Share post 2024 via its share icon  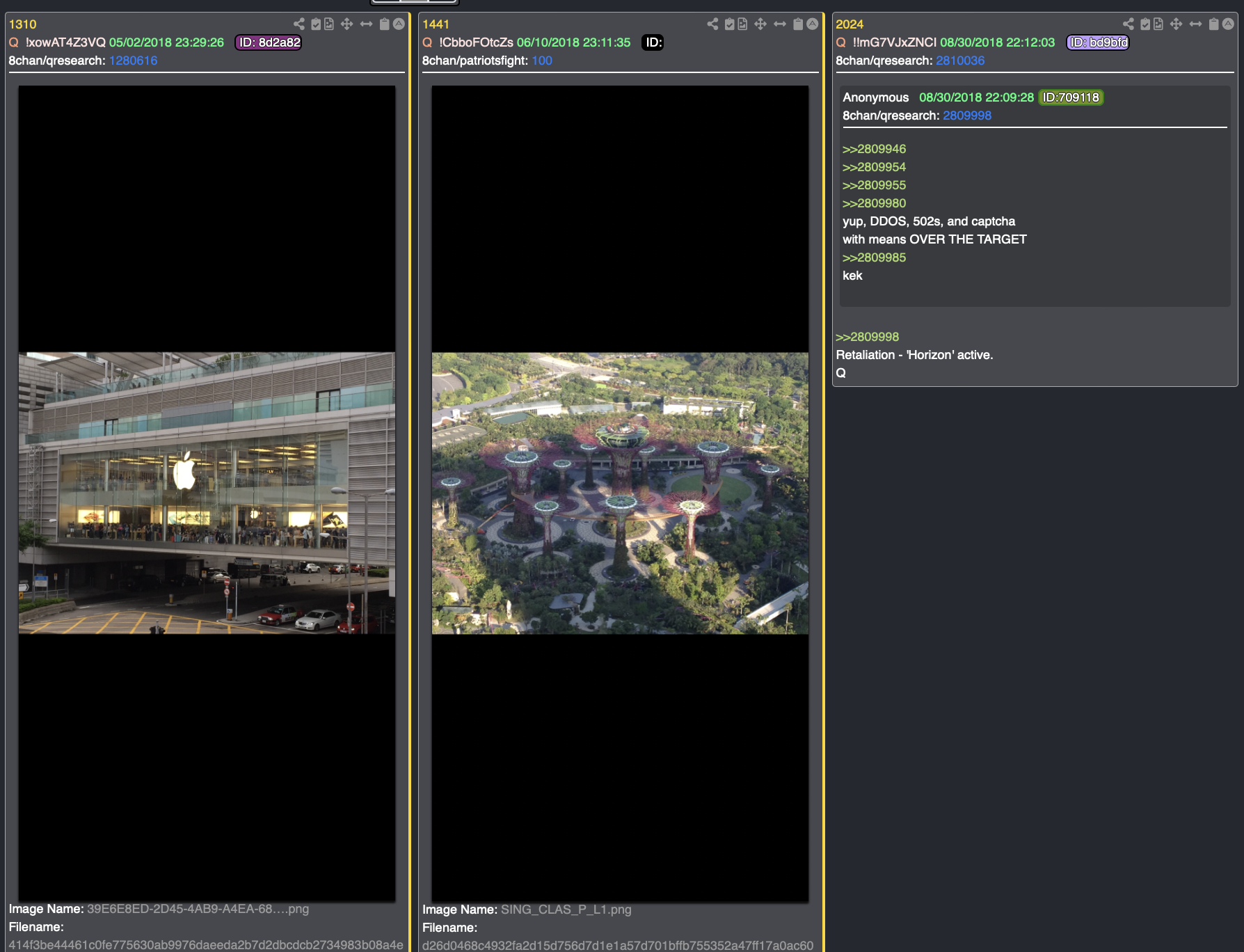coord(1129,24)
